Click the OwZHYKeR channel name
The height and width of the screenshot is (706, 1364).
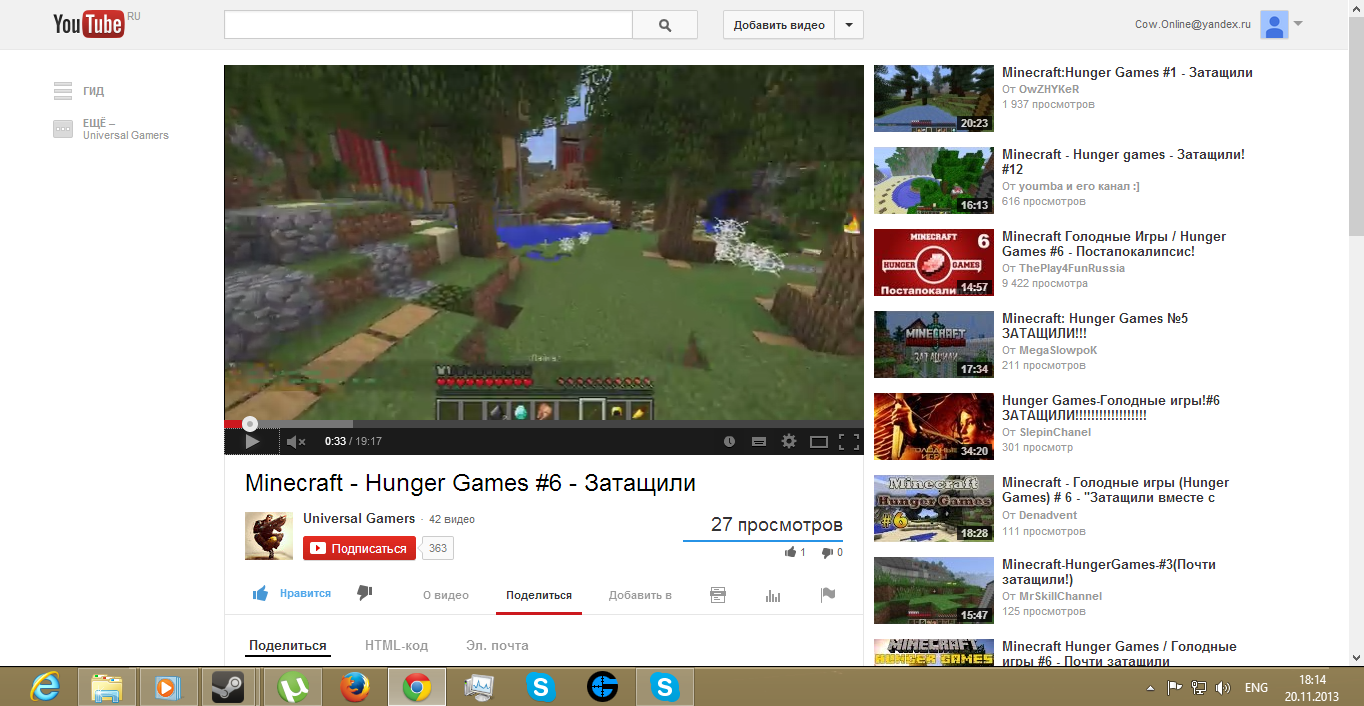(x=1049, y=89)
